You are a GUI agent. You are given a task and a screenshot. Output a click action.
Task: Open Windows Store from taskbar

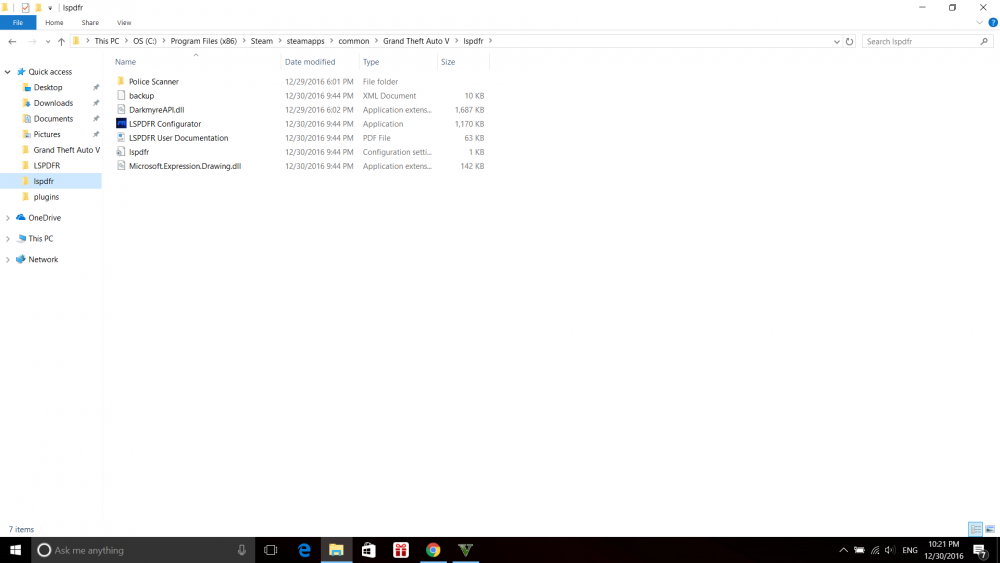pyautogui.click(x=369, y=550)
